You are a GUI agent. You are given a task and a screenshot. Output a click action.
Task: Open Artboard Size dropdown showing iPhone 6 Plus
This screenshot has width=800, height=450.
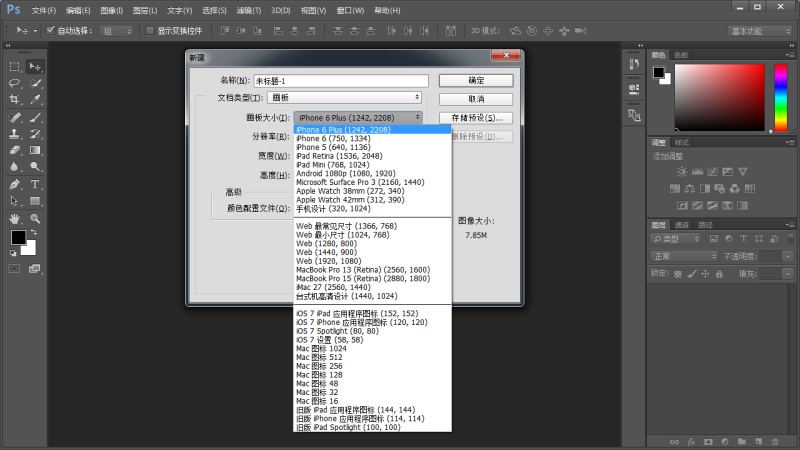pos(358,117)
